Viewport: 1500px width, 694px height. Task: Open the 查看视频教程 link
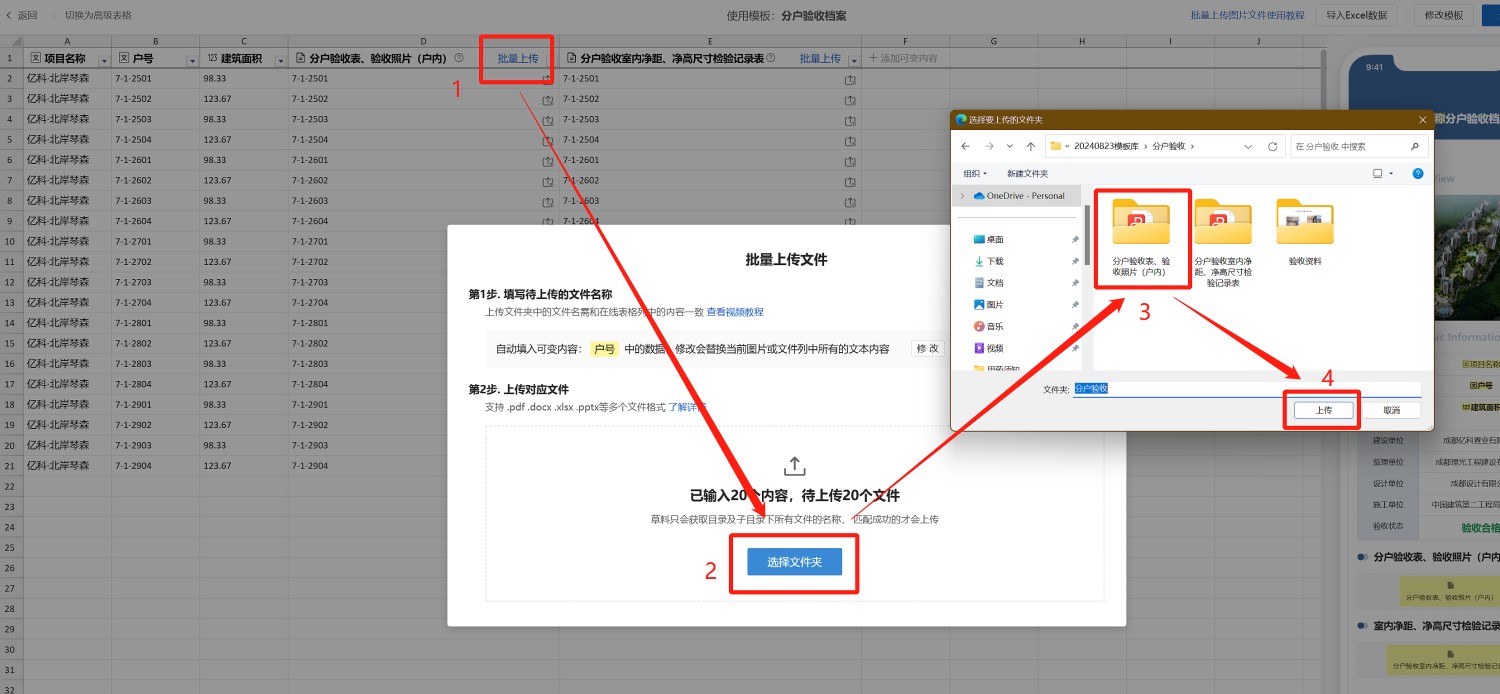(735, 312)
